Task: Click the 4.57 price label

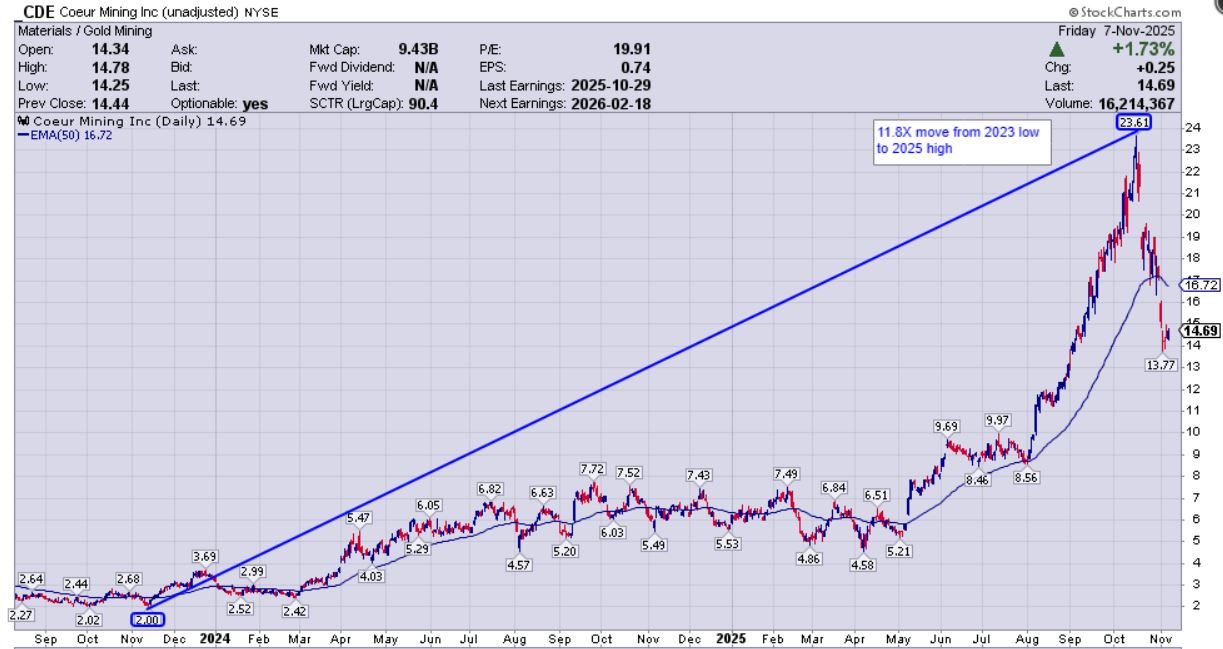Action: 518,566
